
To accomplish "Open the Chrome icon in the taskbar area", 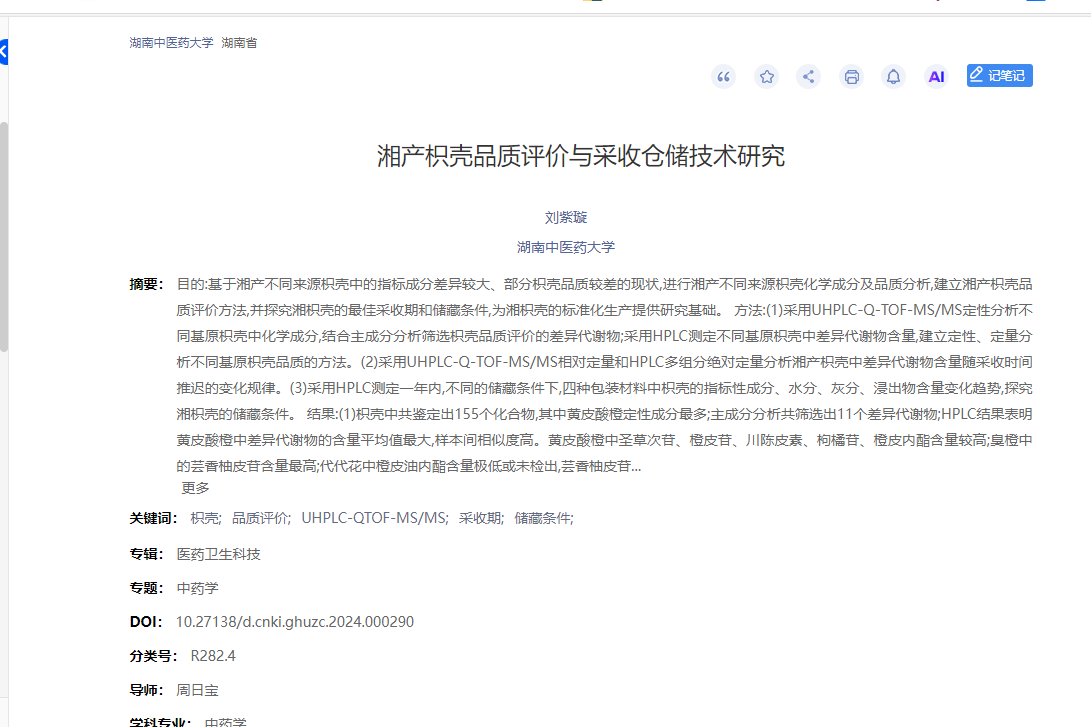I will [x=594, y=3].
